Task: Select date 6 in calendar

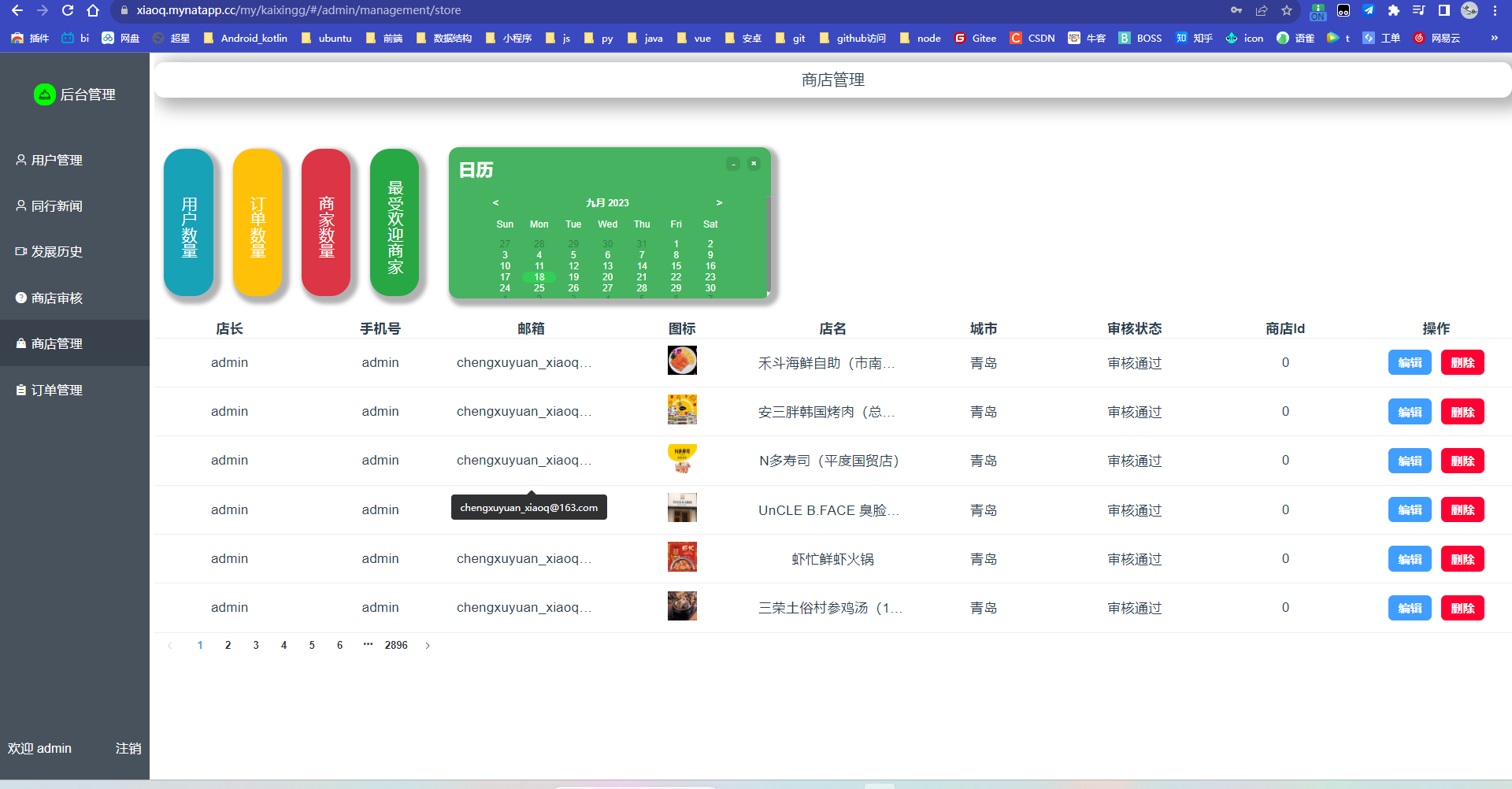Action: point(608,255)
